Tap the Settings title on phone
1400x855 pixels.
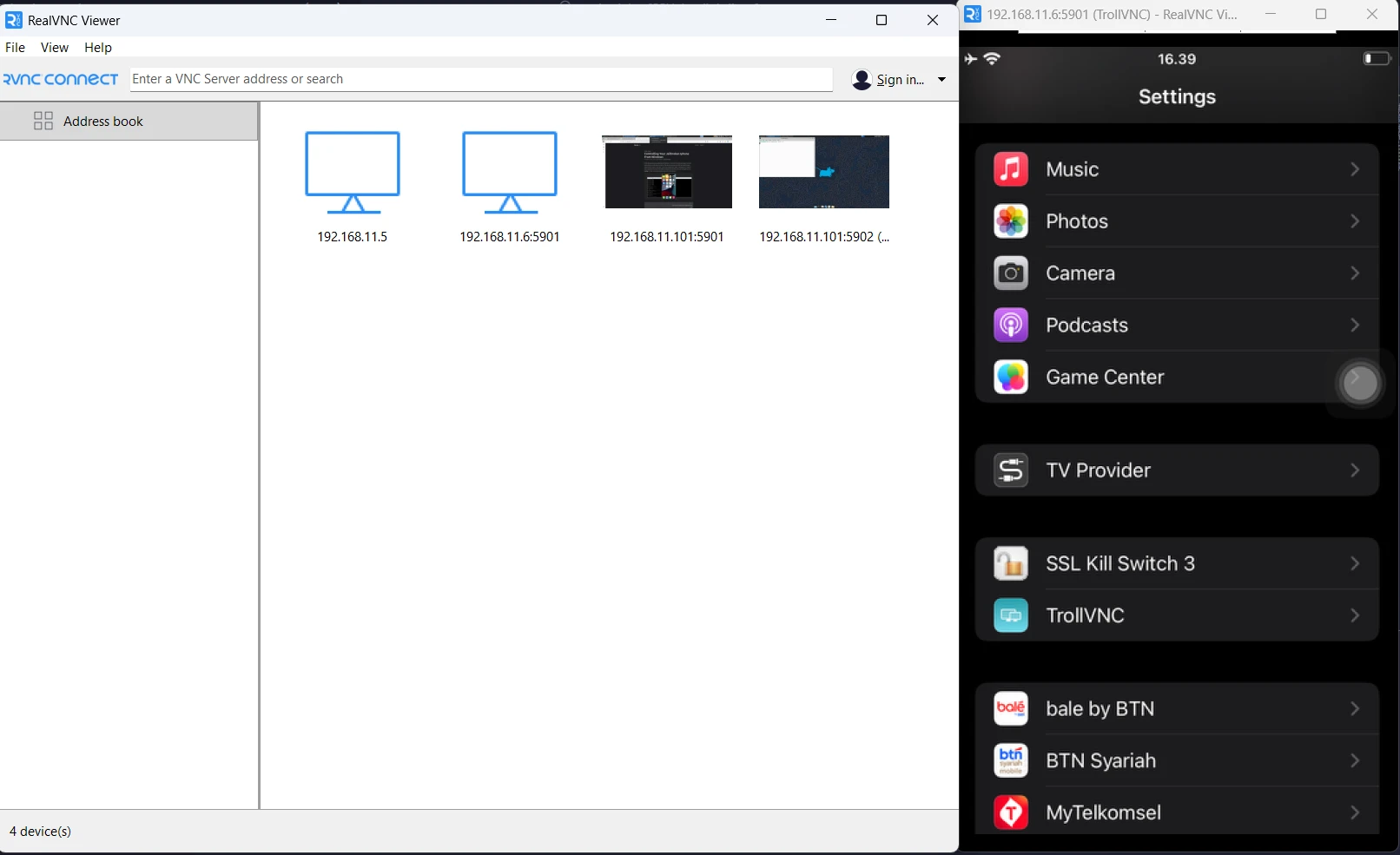pyautogui.click(x=1177, y=96)
